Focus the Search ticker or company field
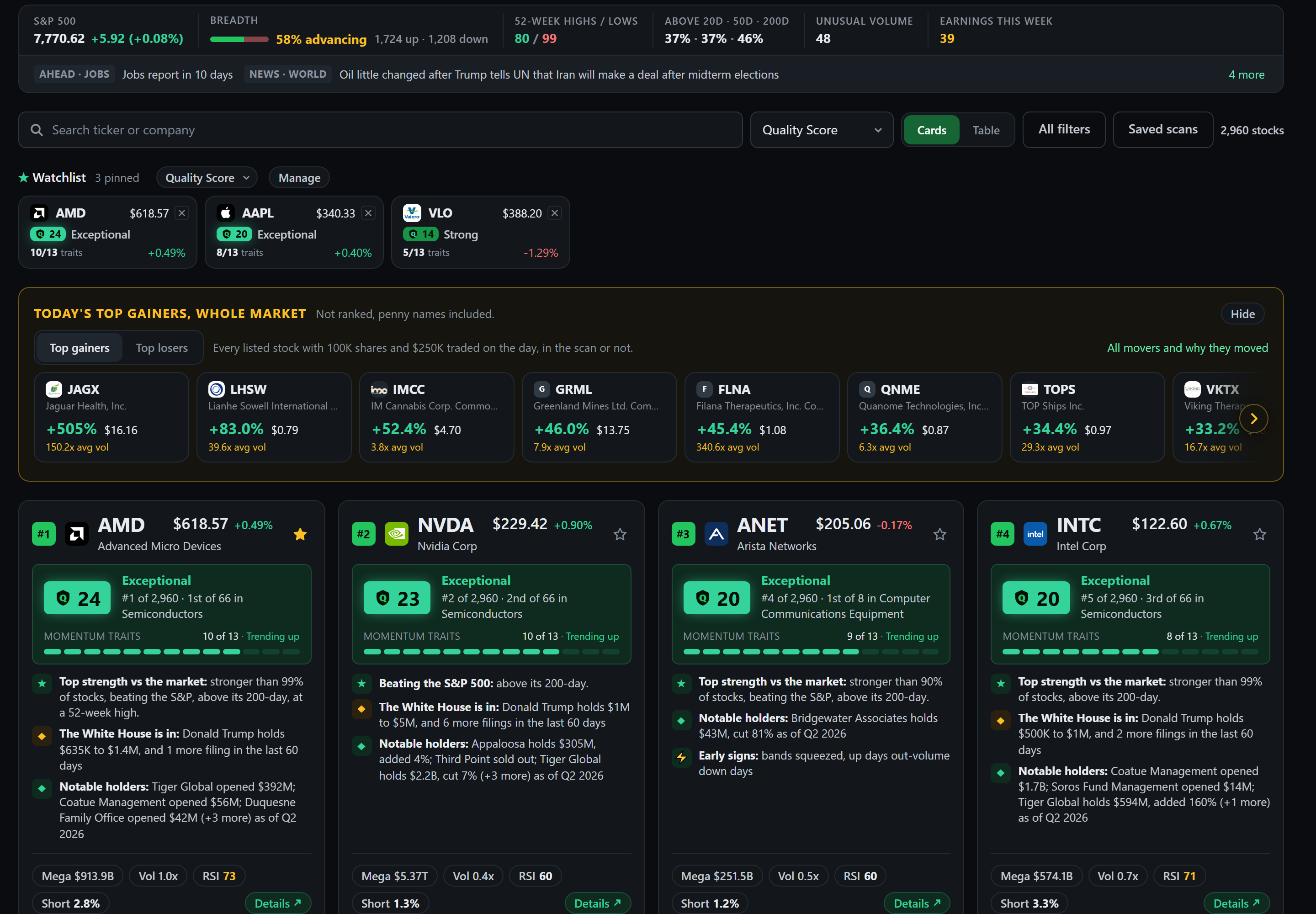Viewport: 1316px width, 914px height. pos(380,130)
